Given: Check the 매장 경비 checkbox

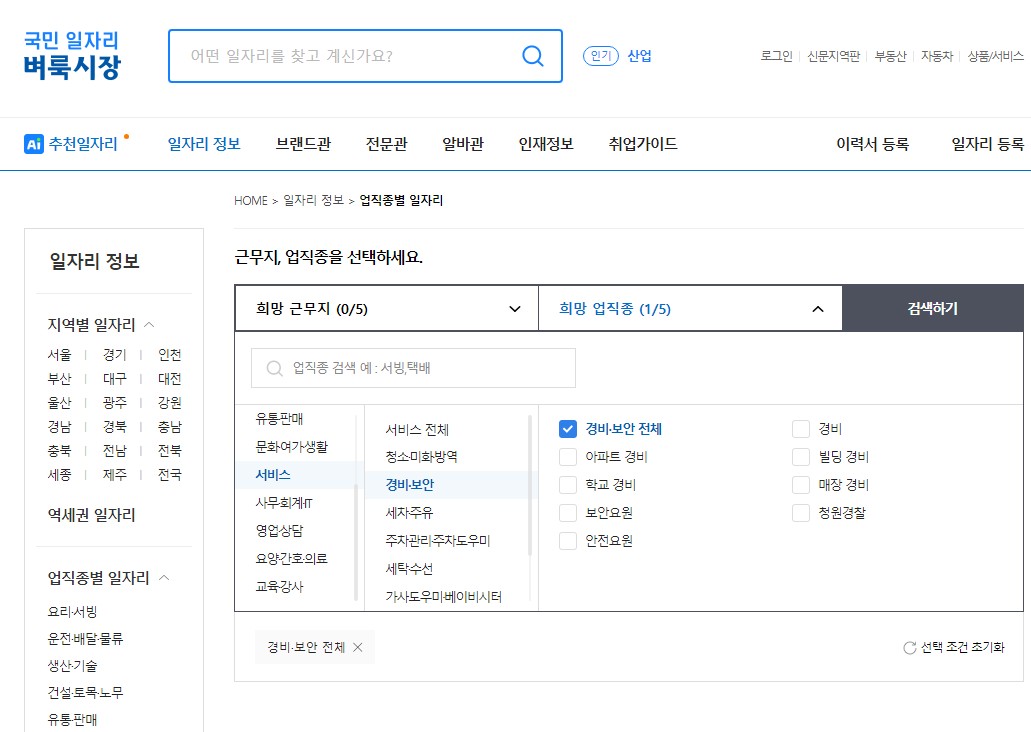Looking at the screenshot, I should pyautogui.click(x=801, y=485).
